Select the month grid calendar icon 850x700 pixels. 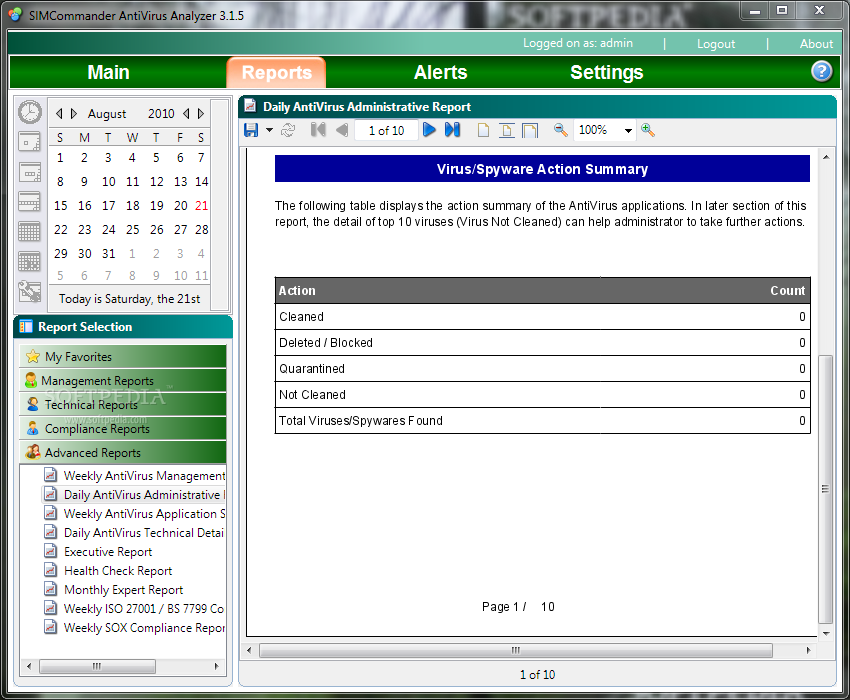[29, 232]
